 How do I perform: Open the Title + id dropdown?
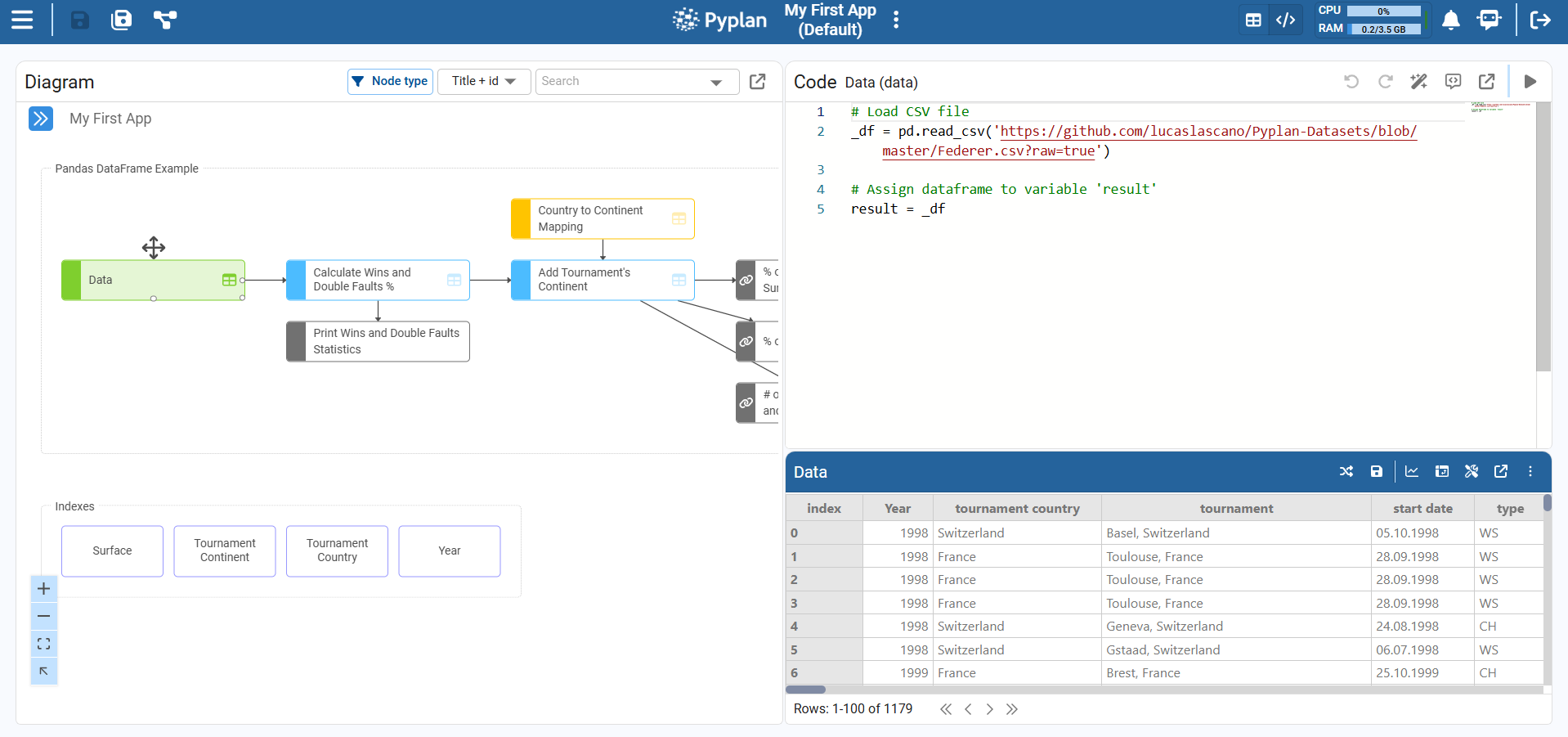(x=484, y=81)
